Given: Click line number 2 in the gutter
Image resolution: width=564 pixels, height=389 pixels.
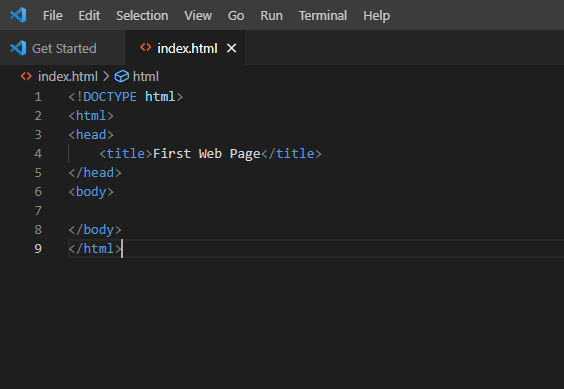Looking at the screenshot, I should tap(38, 116).
